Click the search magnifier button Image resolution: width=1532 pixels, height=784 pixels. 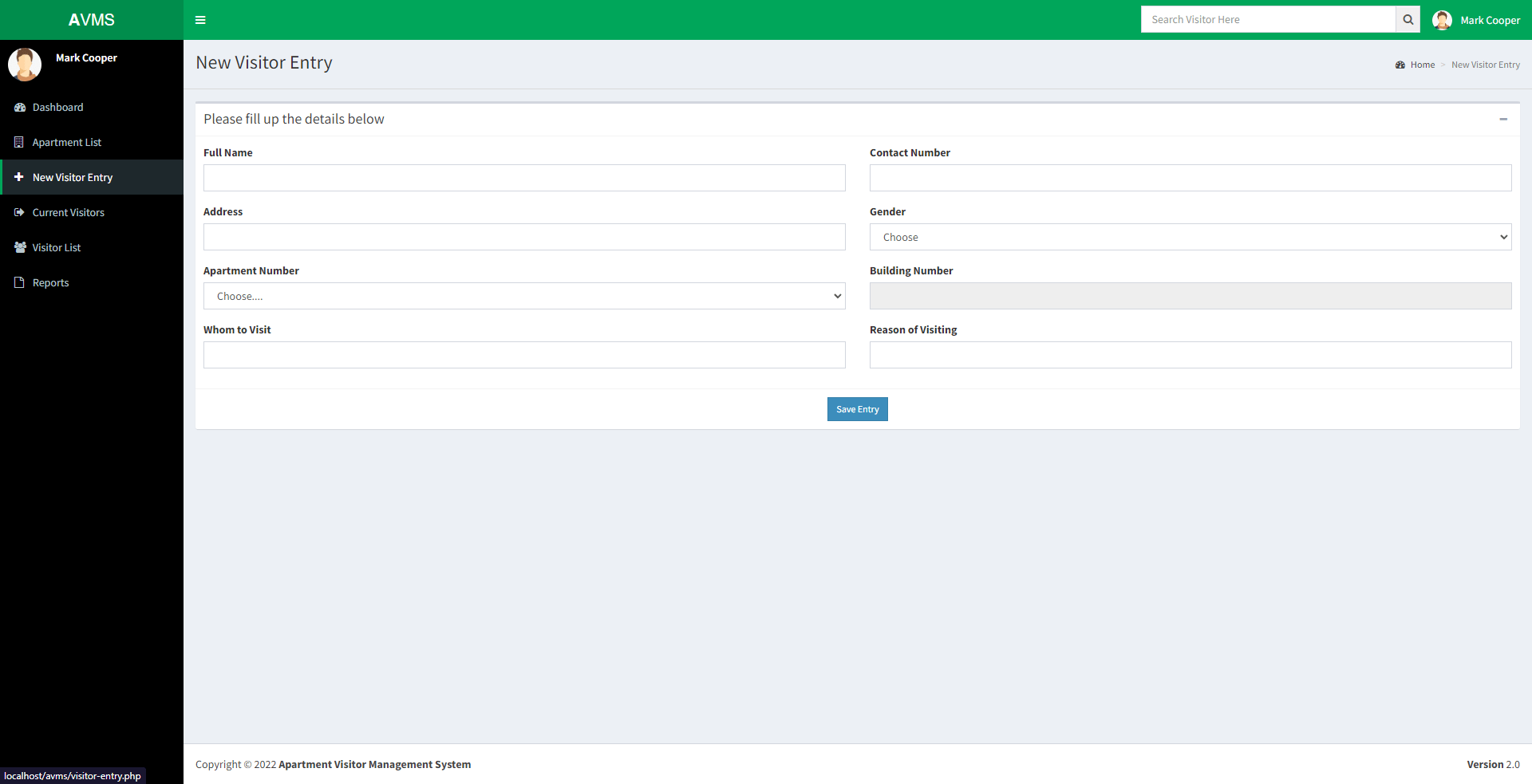(1408, 19)
